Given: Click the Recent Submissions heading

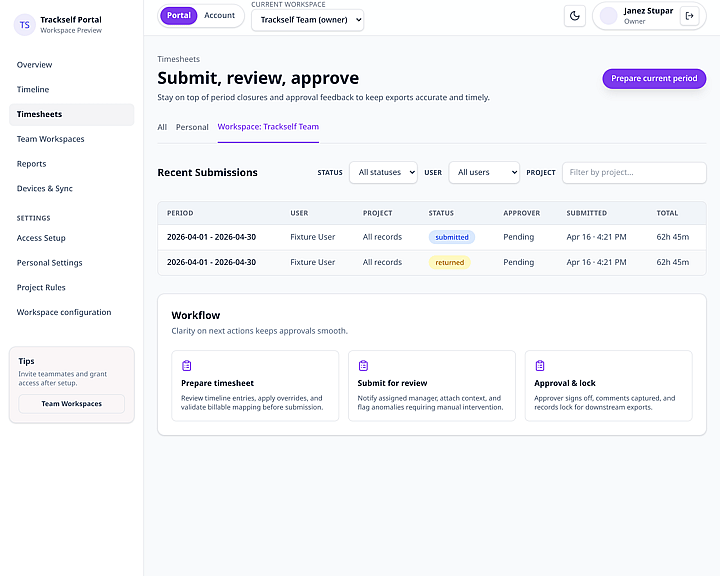Looking at the screenshot, I should (208, 173).
